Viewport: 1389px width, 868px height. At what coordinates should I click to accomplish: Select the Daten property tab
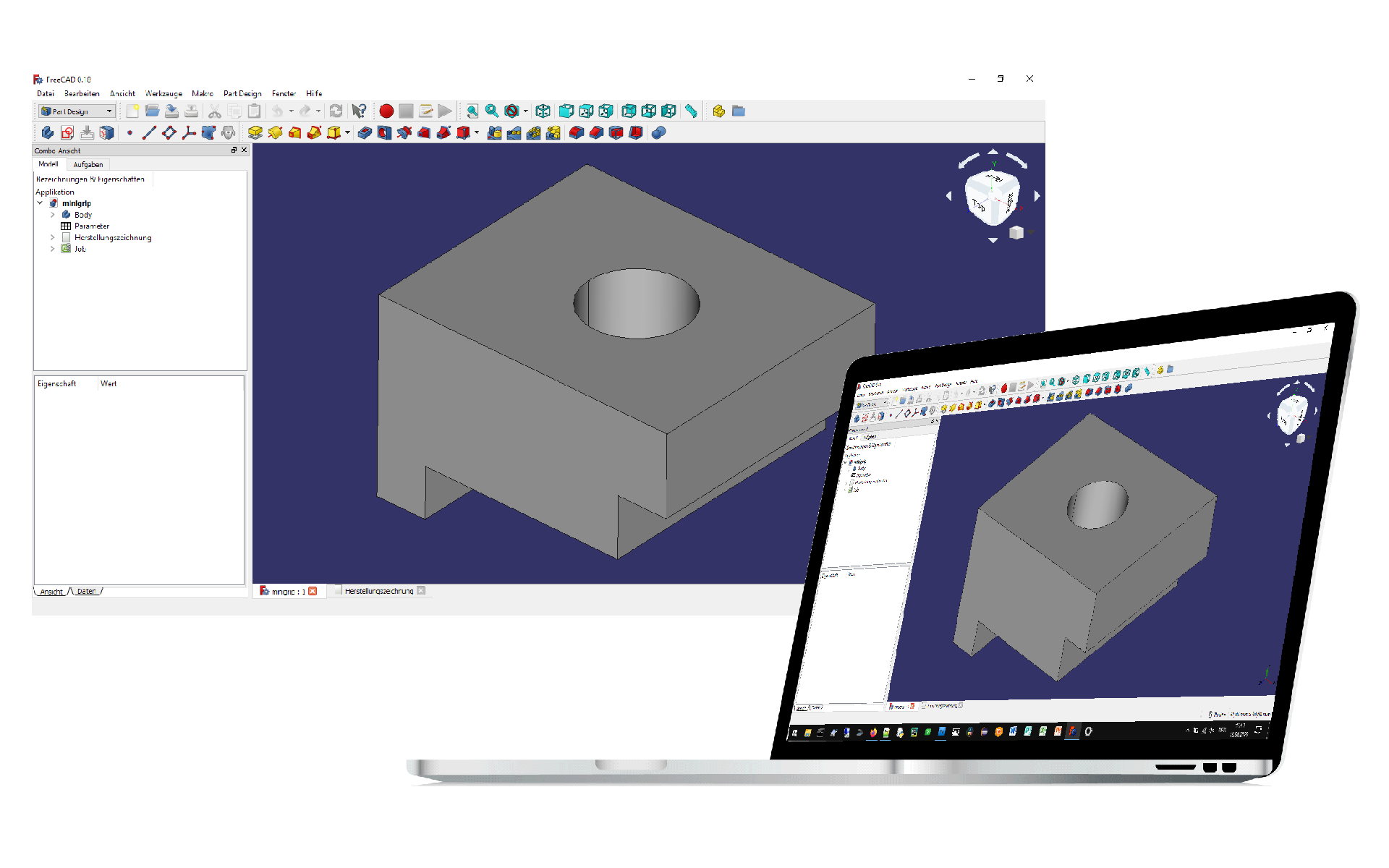(86, 591)
